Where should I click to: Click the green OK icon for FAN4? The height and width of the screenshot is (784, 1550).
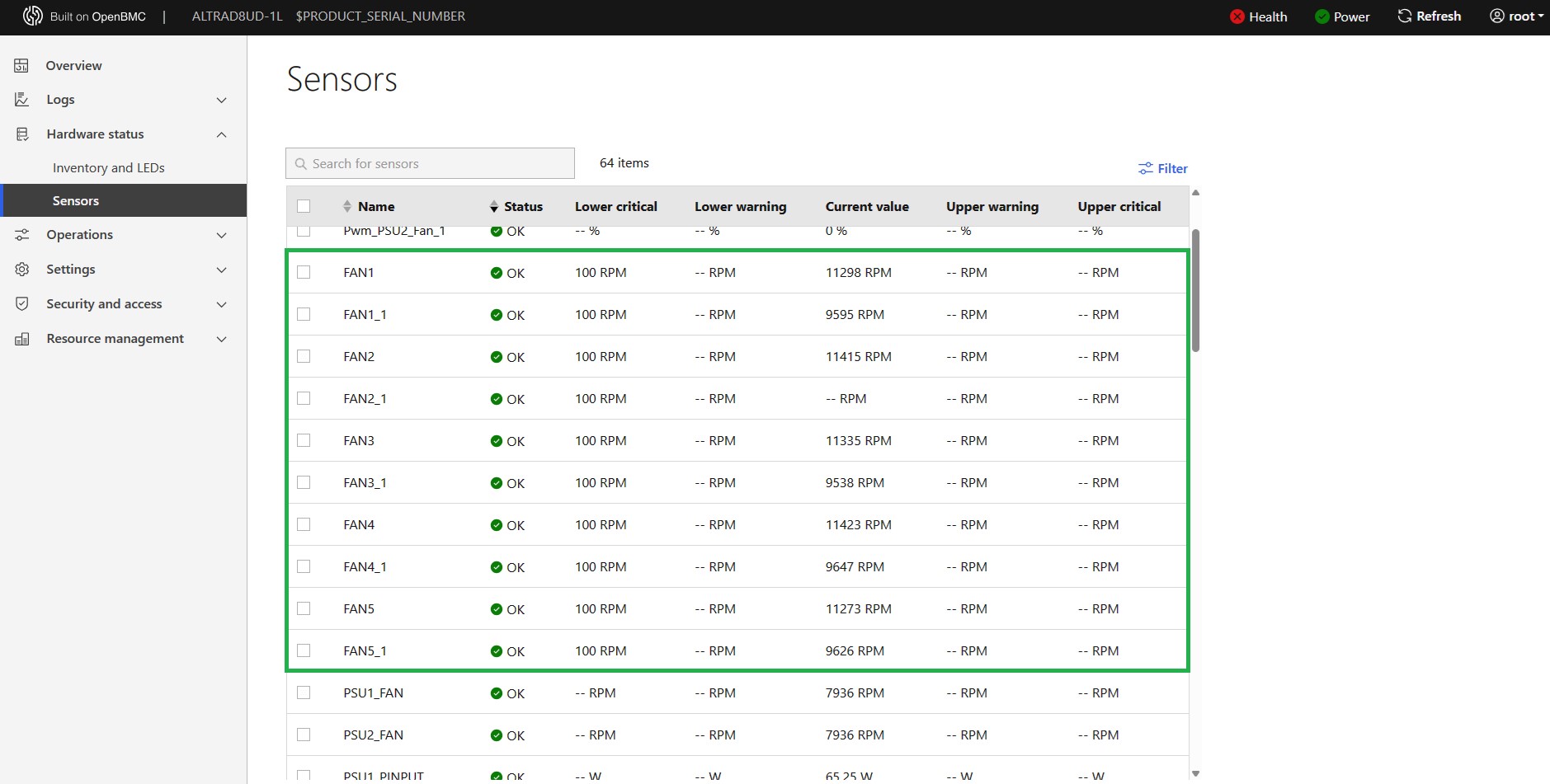pyautogui.click(x=497, y=525)
